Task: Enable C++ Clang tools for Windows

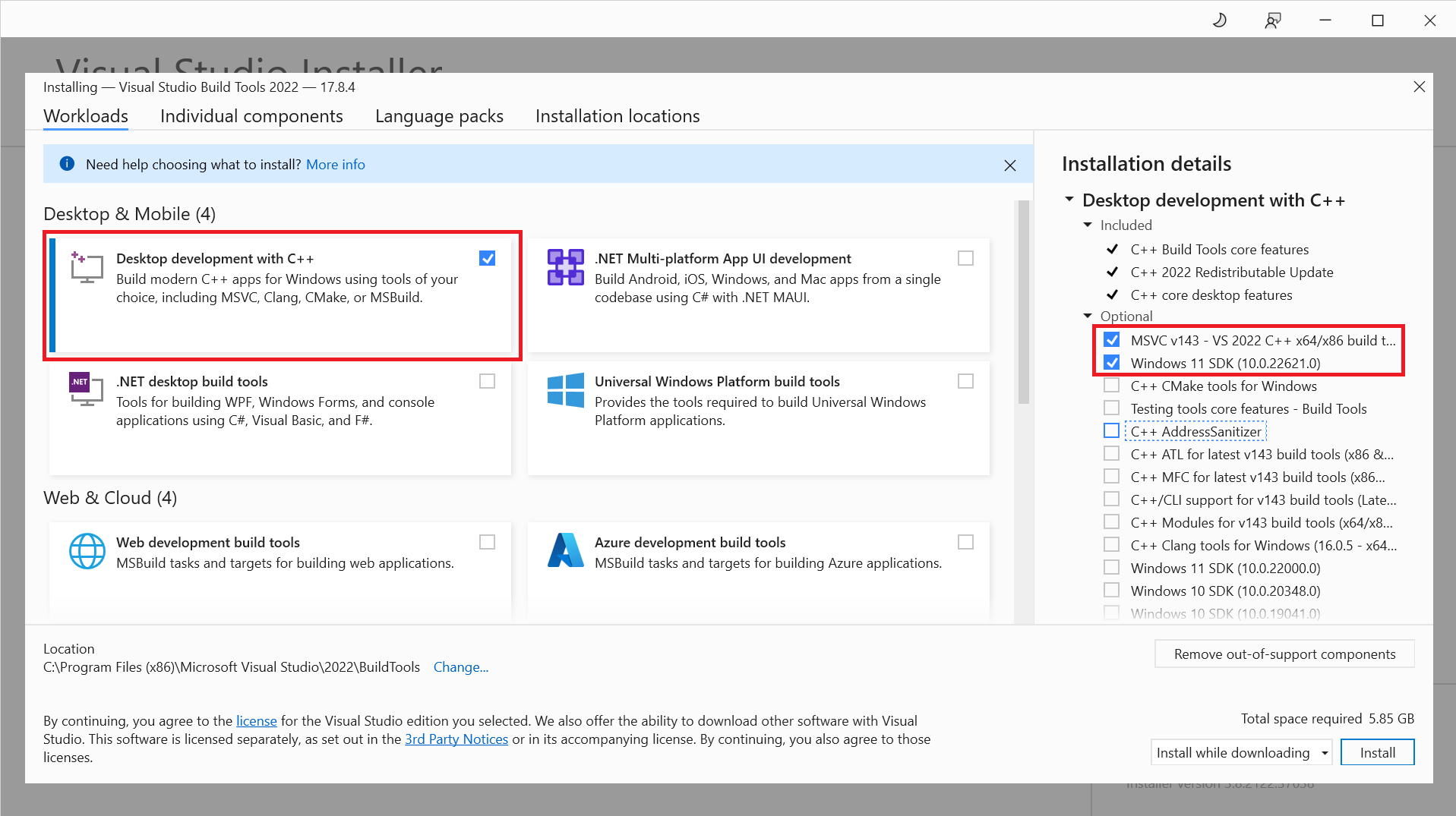Action: 1112,545
